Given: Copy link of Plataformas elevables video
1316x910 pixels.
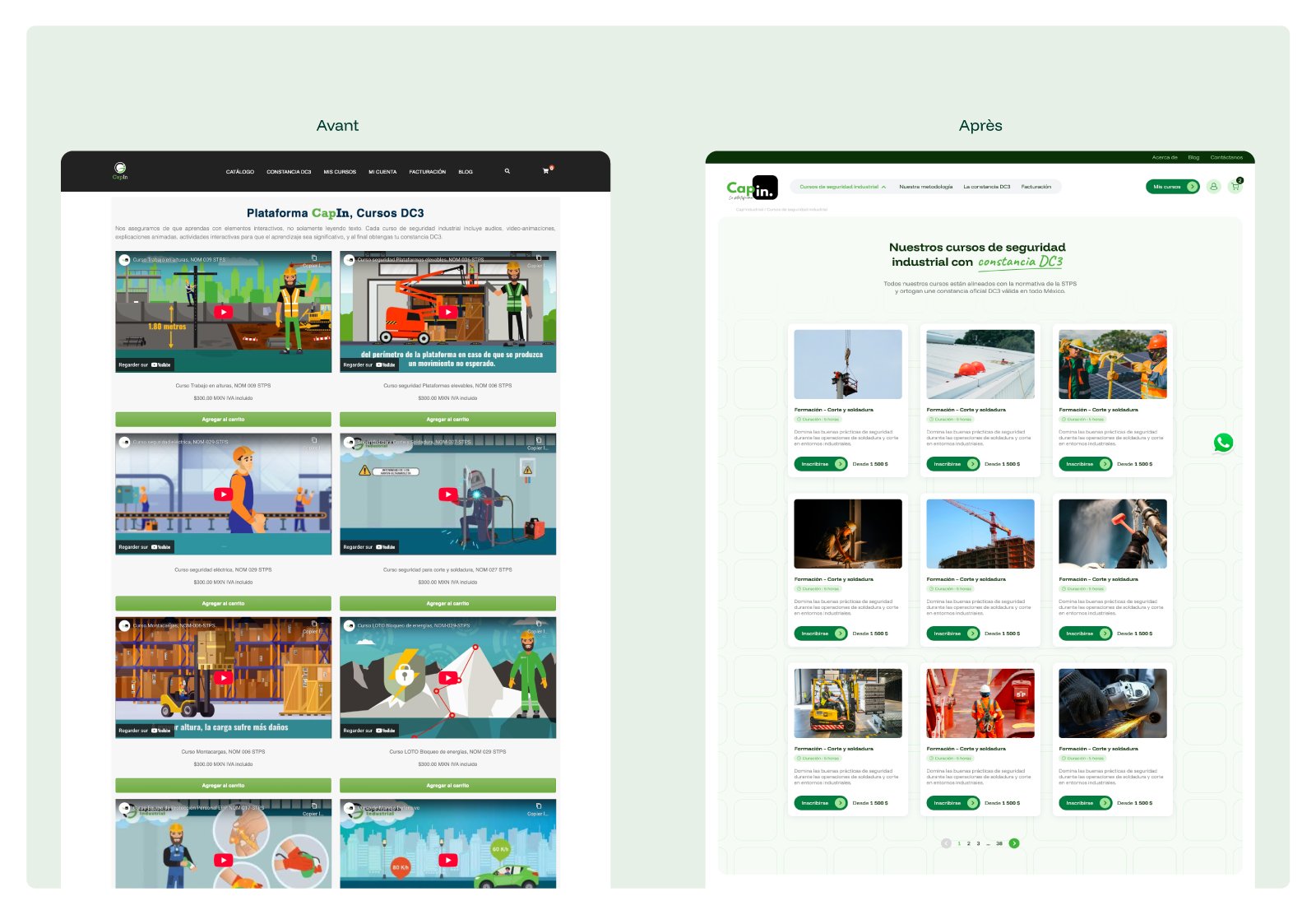Looking at the screenshot, I should pyautogui.click(x=537, y=261).
